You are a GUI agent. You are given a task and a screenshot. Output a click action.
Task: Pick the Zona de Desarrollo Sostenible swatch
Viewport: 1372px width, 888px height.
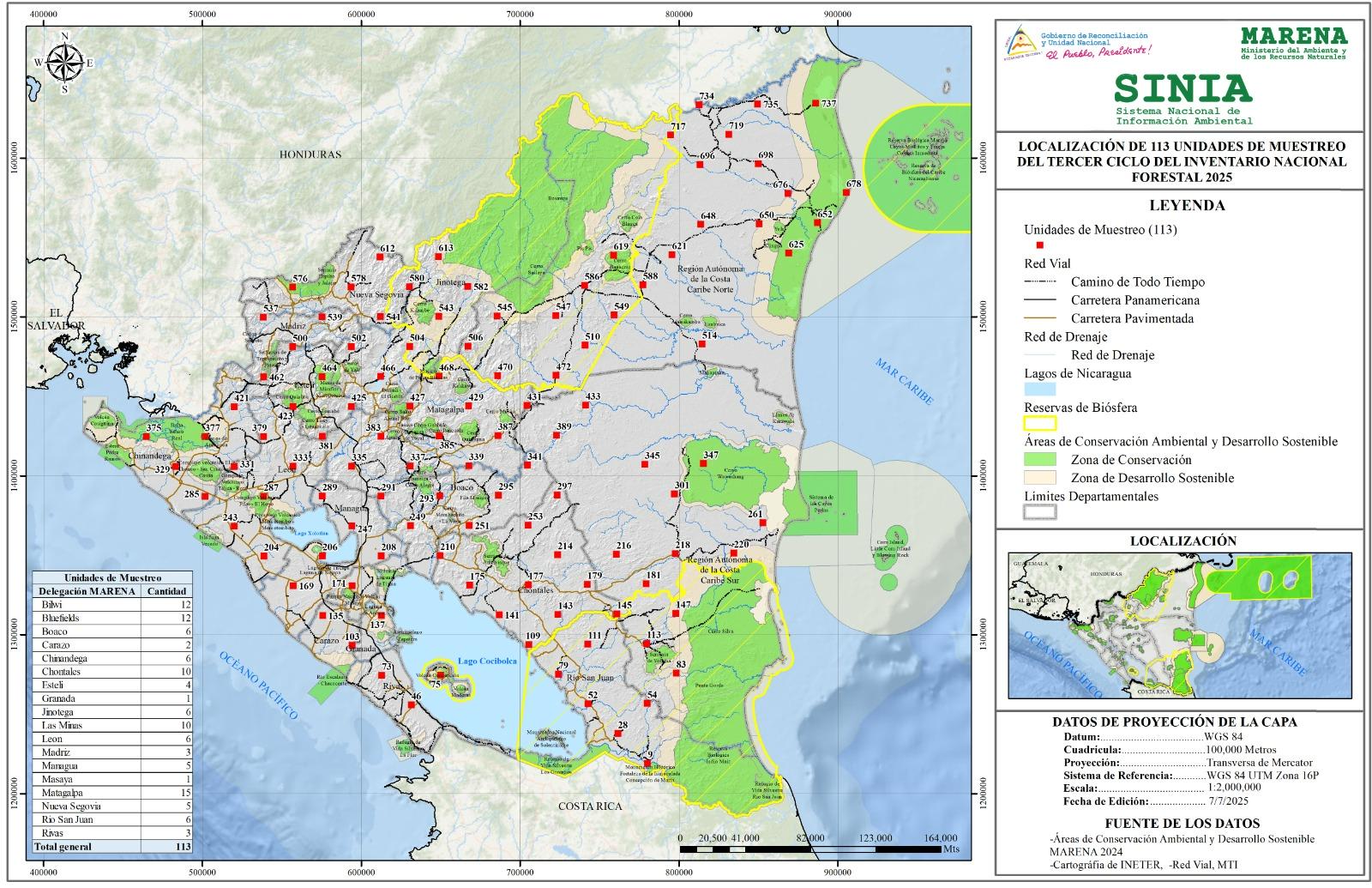tap(1040, 478)
